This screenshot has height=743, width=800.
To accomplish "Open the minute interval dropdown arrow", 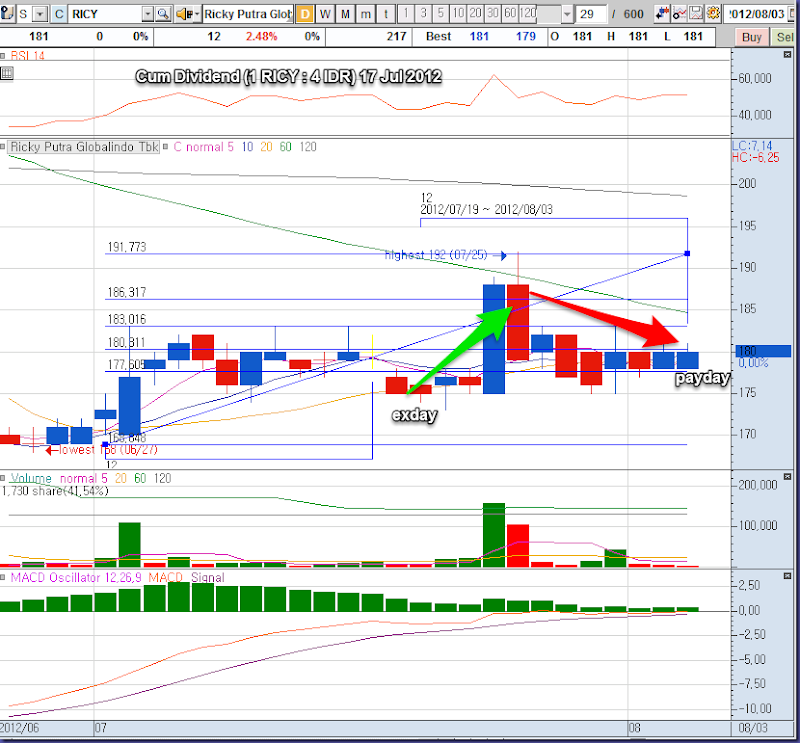I will (x=567, y=15).
